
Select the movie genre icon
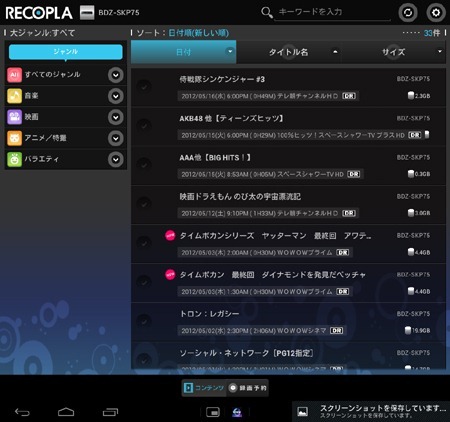pos(14,117)
